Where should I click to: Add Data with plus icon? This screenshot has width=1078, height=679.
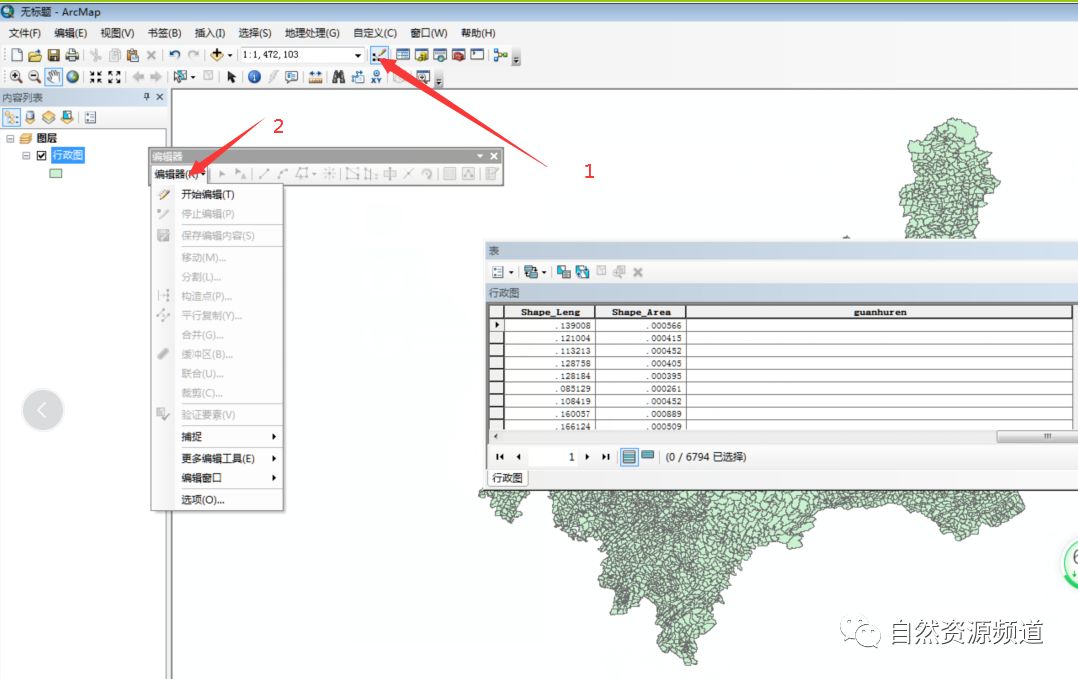217,55
